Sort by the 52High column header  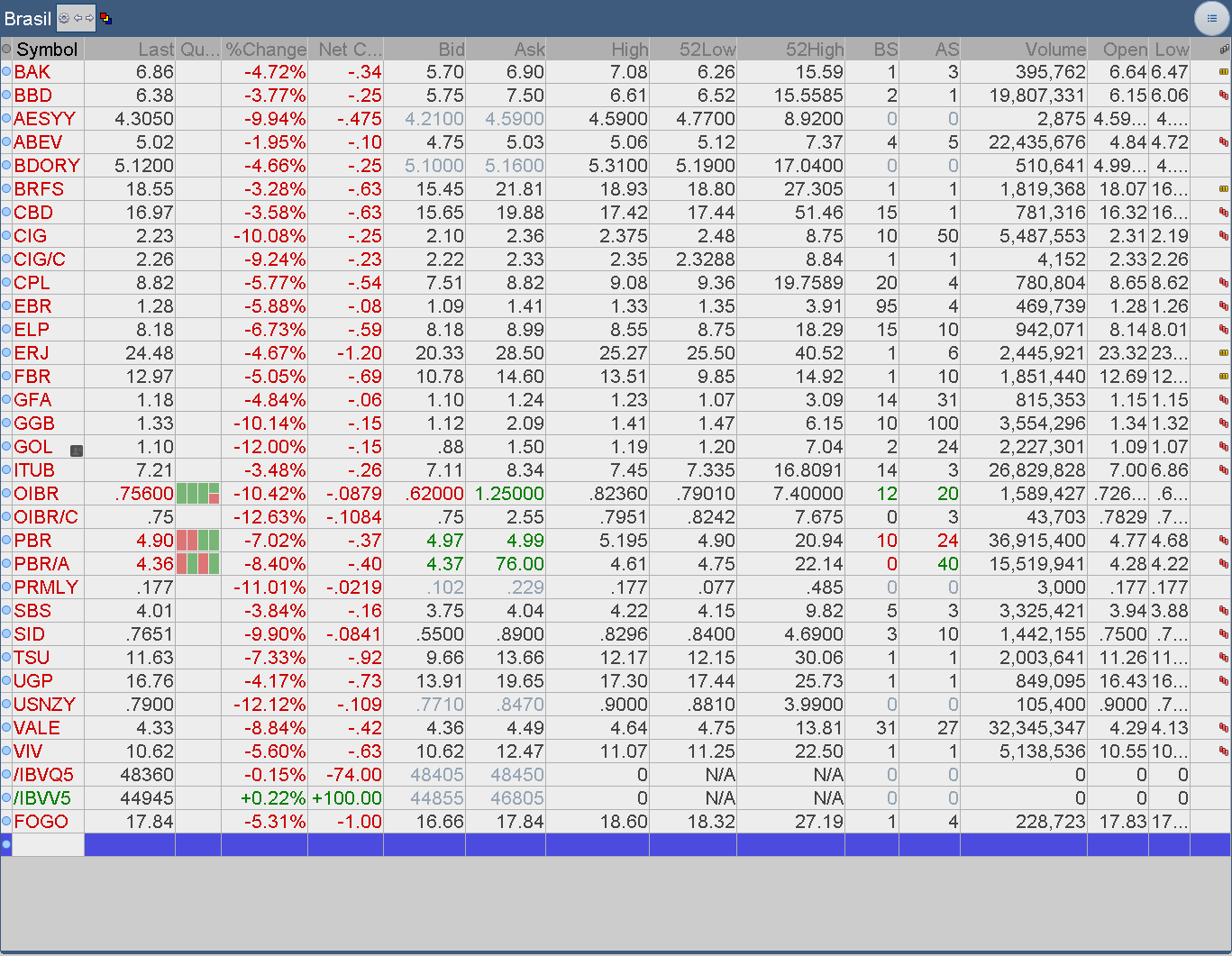point(791,50)
